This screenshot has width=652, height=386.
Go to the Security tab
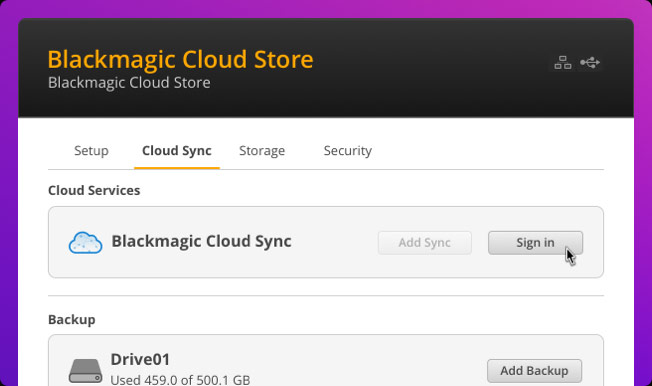pos(348,151)
